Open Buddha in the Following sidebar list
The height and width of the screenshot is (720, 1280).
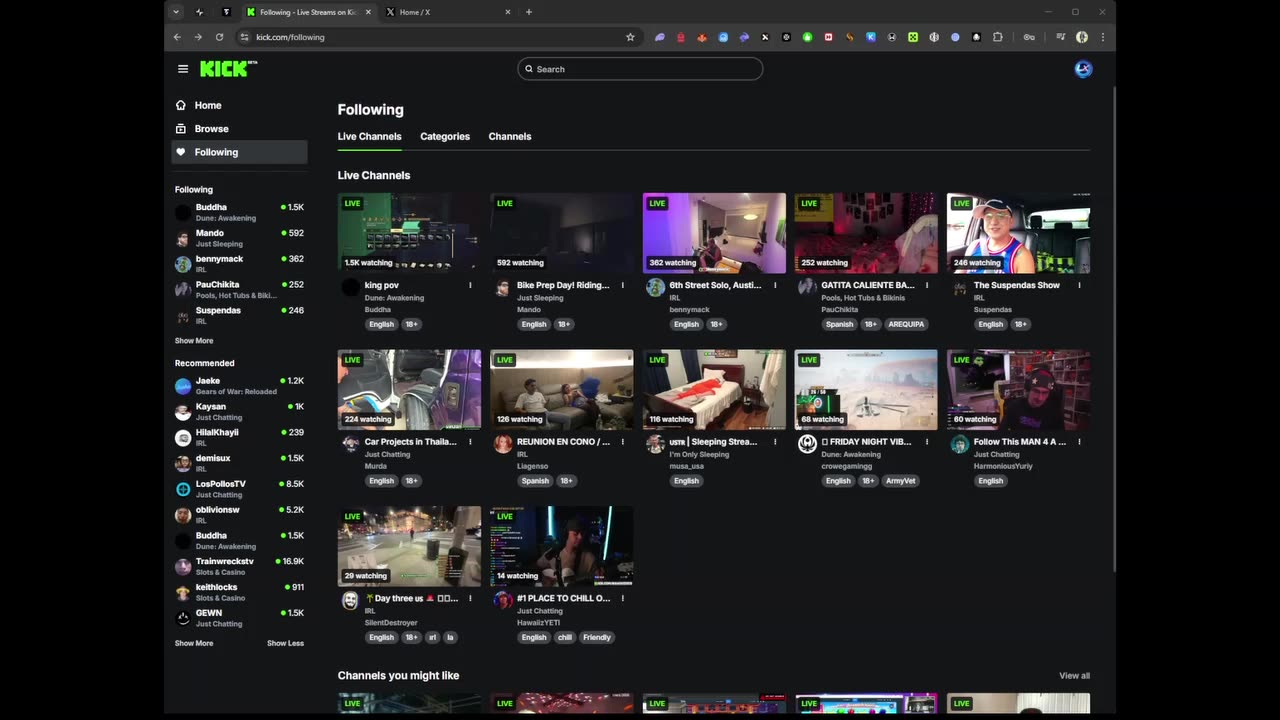(239, 212)
